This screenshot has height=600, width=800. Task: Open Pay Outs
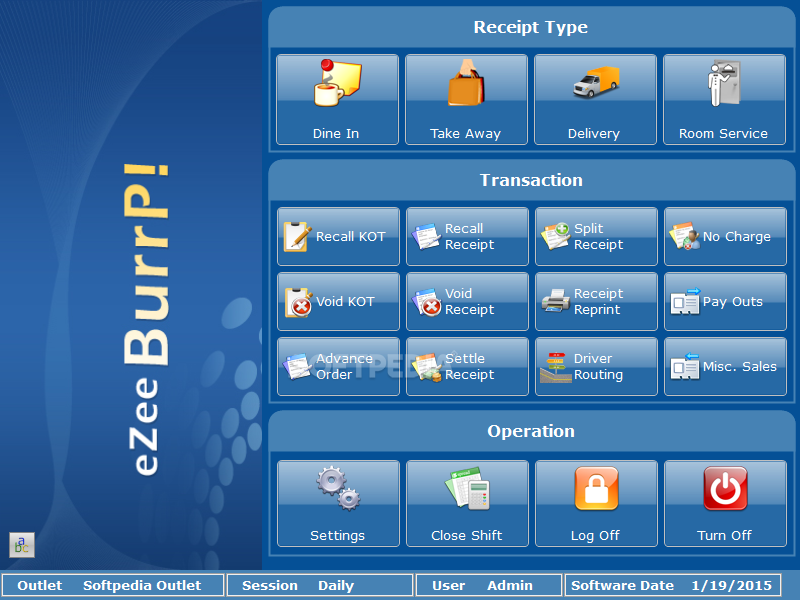(726, 302)
